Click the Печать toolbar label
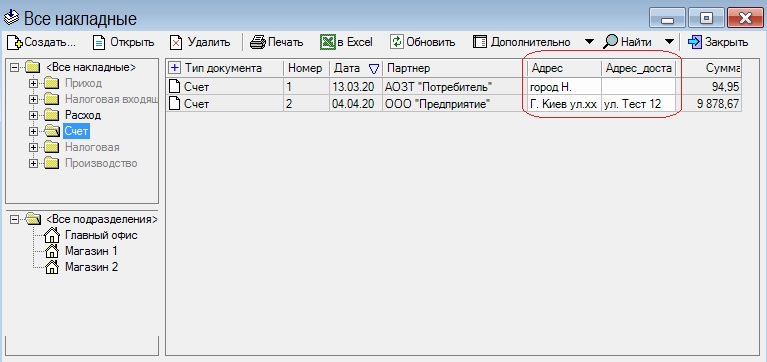767x362 pixels. [286, 42]
